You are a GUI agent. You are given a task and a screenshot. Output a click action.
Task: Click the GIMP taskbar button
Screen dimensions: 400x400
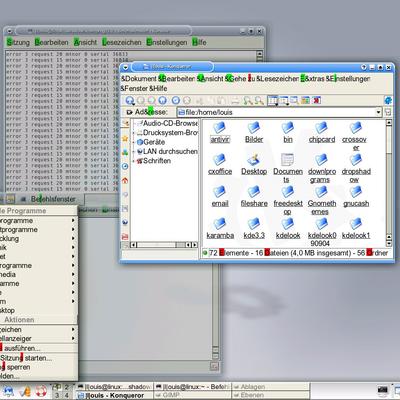tap(192, 395)
